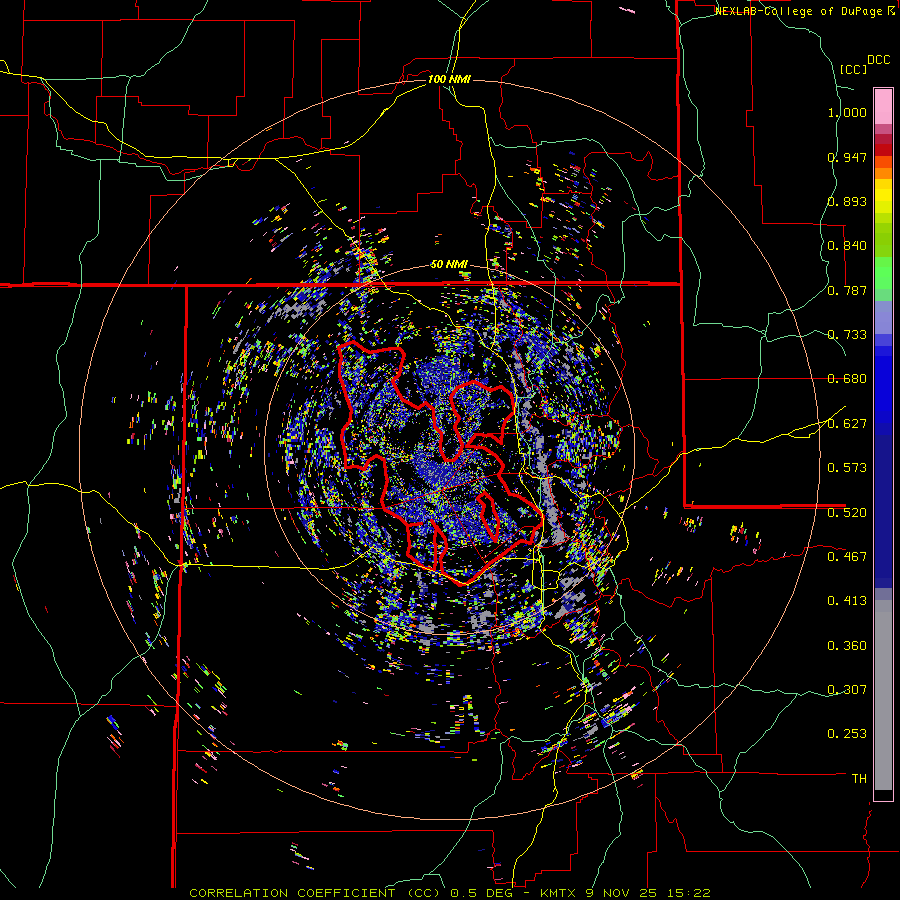Screen dimensions: 900x900
Task: Click the 0.573 scale value
Action: 847,468
